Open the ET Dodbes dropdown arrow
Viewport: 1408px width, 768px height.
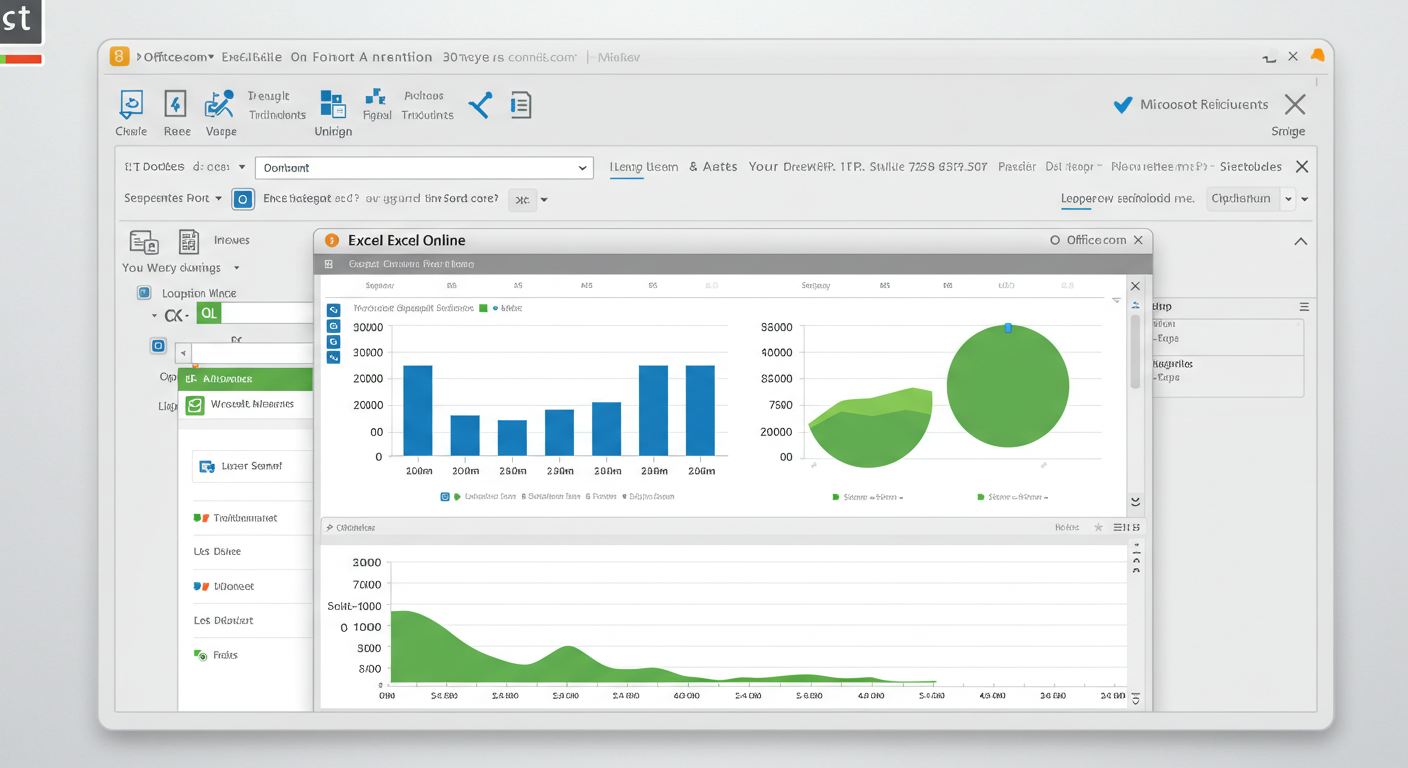(x=242, y=168)
